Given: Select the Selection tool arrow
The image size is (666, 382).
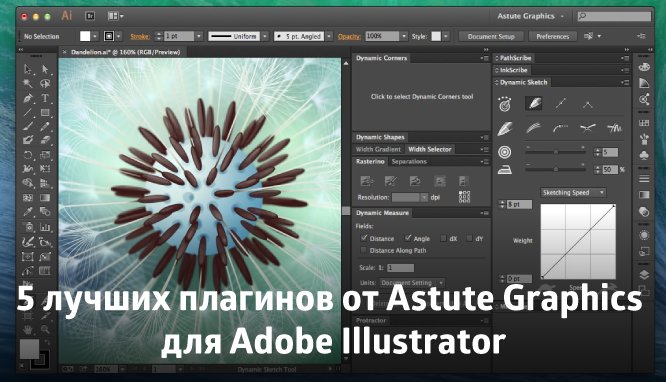Looking at the screenshot, I should [x=28, y=69].
